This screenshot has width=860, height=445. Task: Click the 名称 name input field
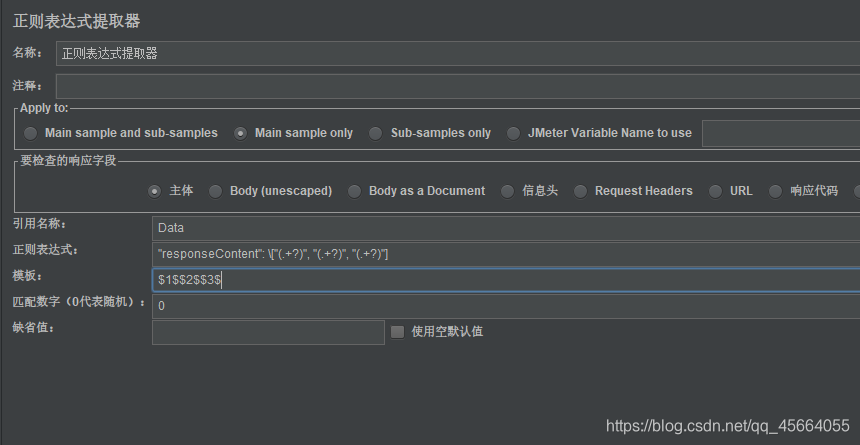coord(458,54)
